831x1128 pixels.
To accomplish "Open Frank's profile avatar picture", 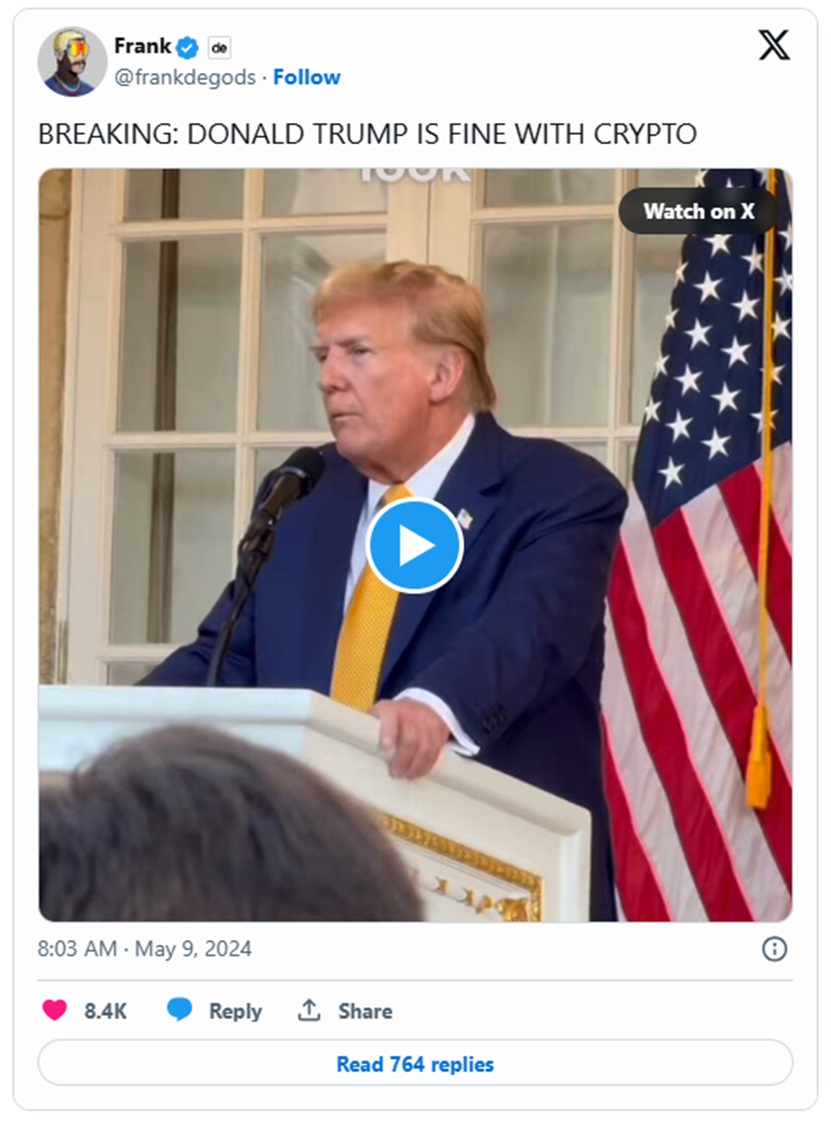I will click(72, 62).
